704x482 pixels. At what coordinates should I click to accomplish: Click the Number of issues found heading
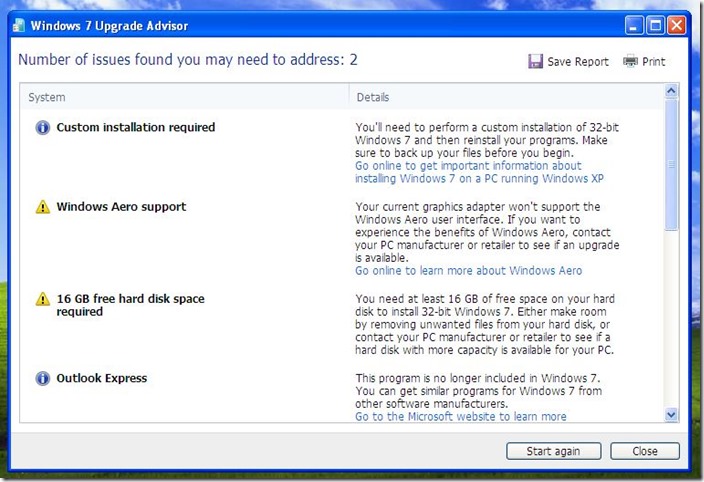coord(188,60)
